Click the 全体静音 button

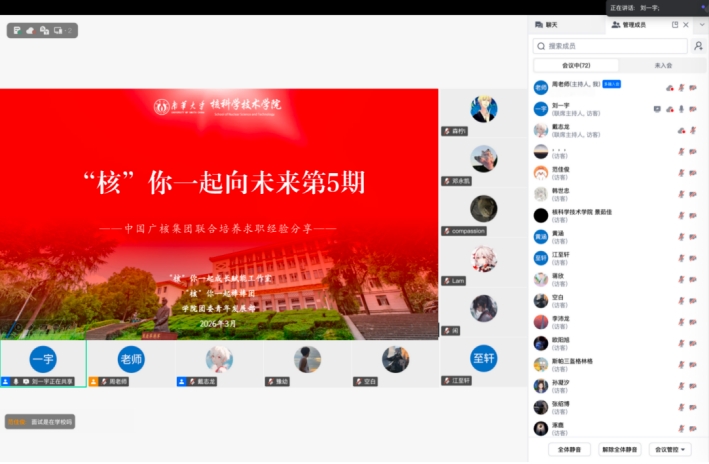[x=571, y=449]
